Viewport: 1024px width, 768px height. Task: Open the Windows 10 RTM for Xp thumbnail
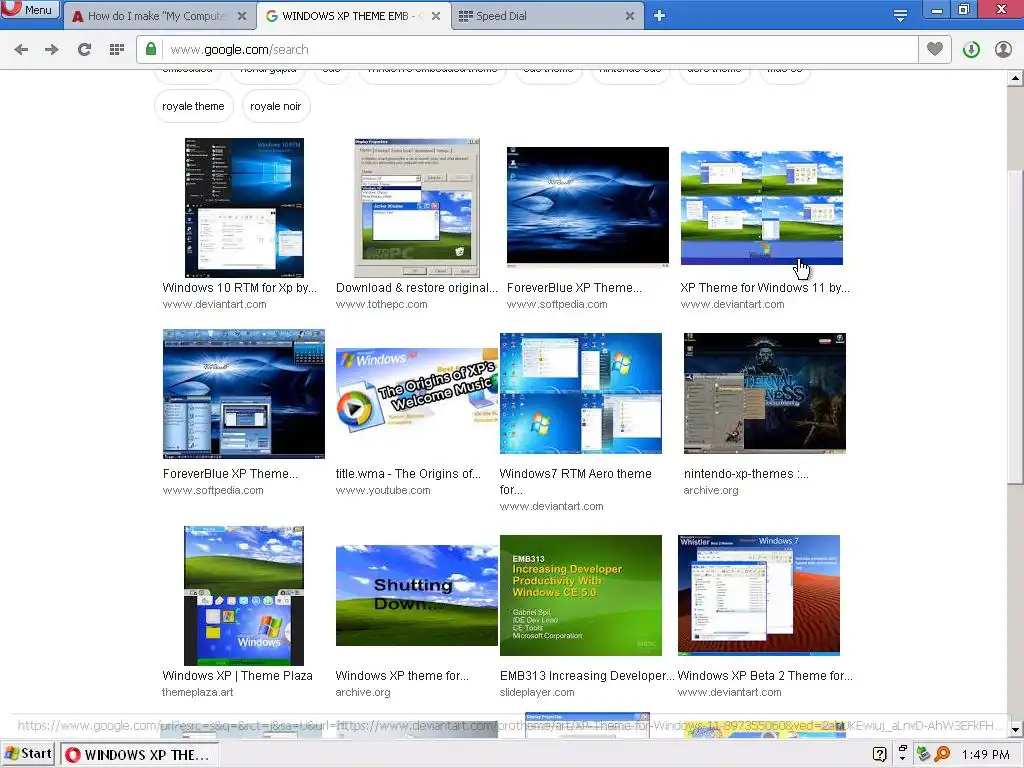coord(244,208)
